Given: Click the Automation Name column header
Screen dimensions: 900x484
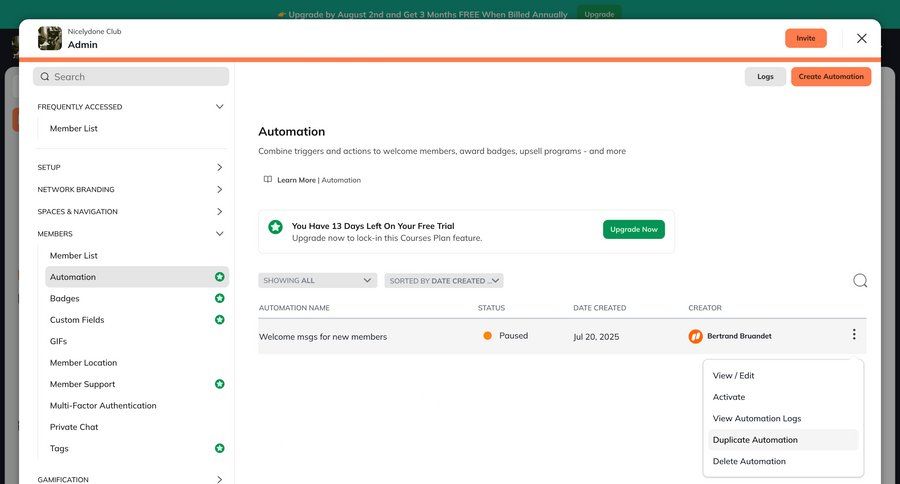Looking at the screenshot, I should 294,308.
